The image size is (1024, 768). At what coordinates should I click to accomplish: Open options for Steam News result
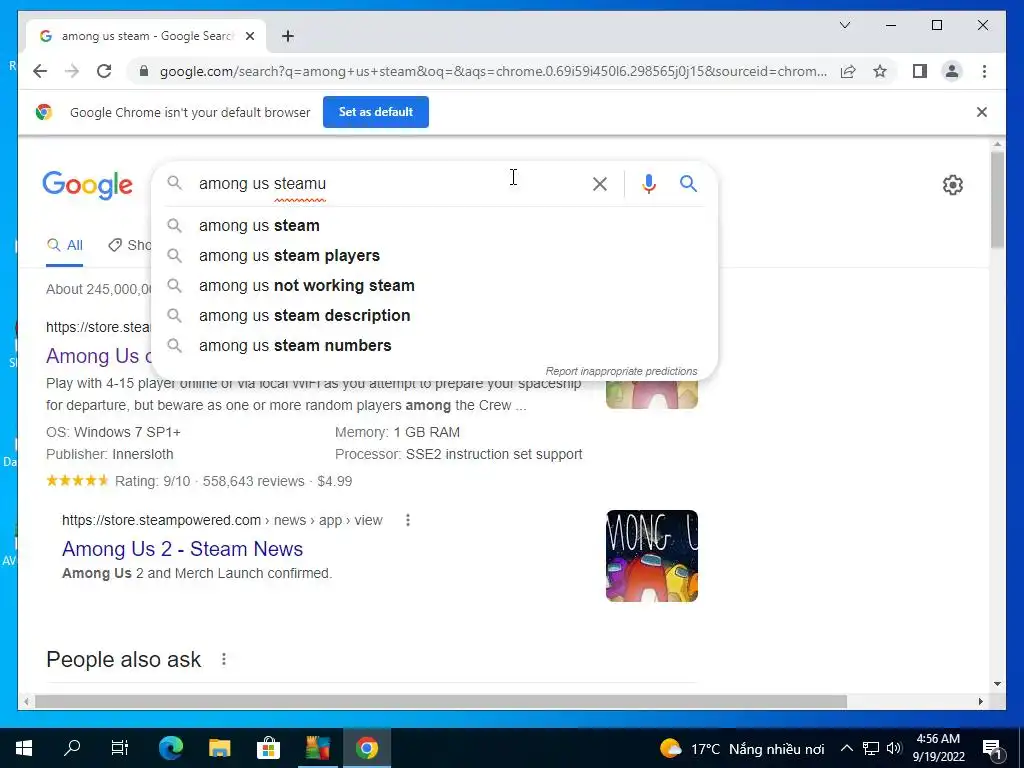408,520
